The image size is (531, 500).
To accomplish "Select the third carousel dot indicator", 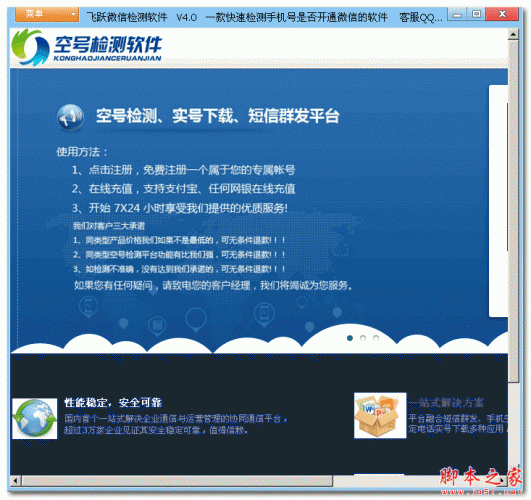I will coord(376,338).
